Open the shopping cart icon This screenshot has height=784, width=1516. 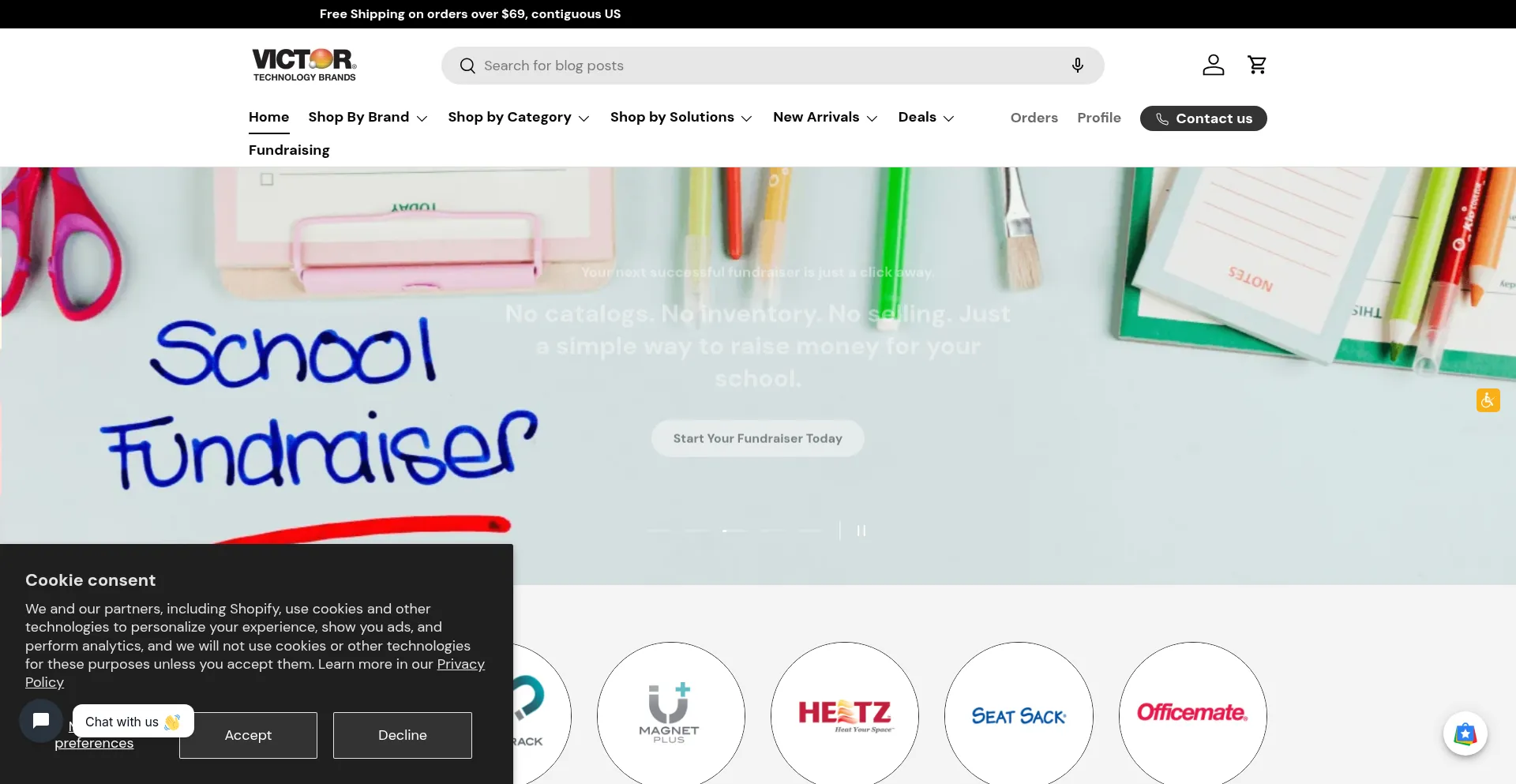[x=1257, y=65]
